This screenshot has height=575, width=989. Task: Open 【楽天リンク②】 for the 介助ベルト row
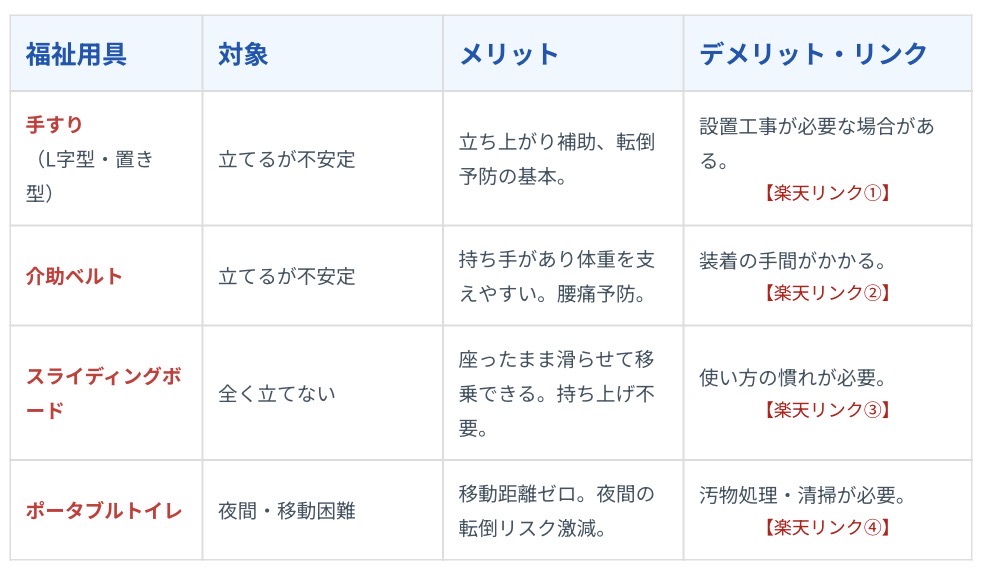(826, 293)
